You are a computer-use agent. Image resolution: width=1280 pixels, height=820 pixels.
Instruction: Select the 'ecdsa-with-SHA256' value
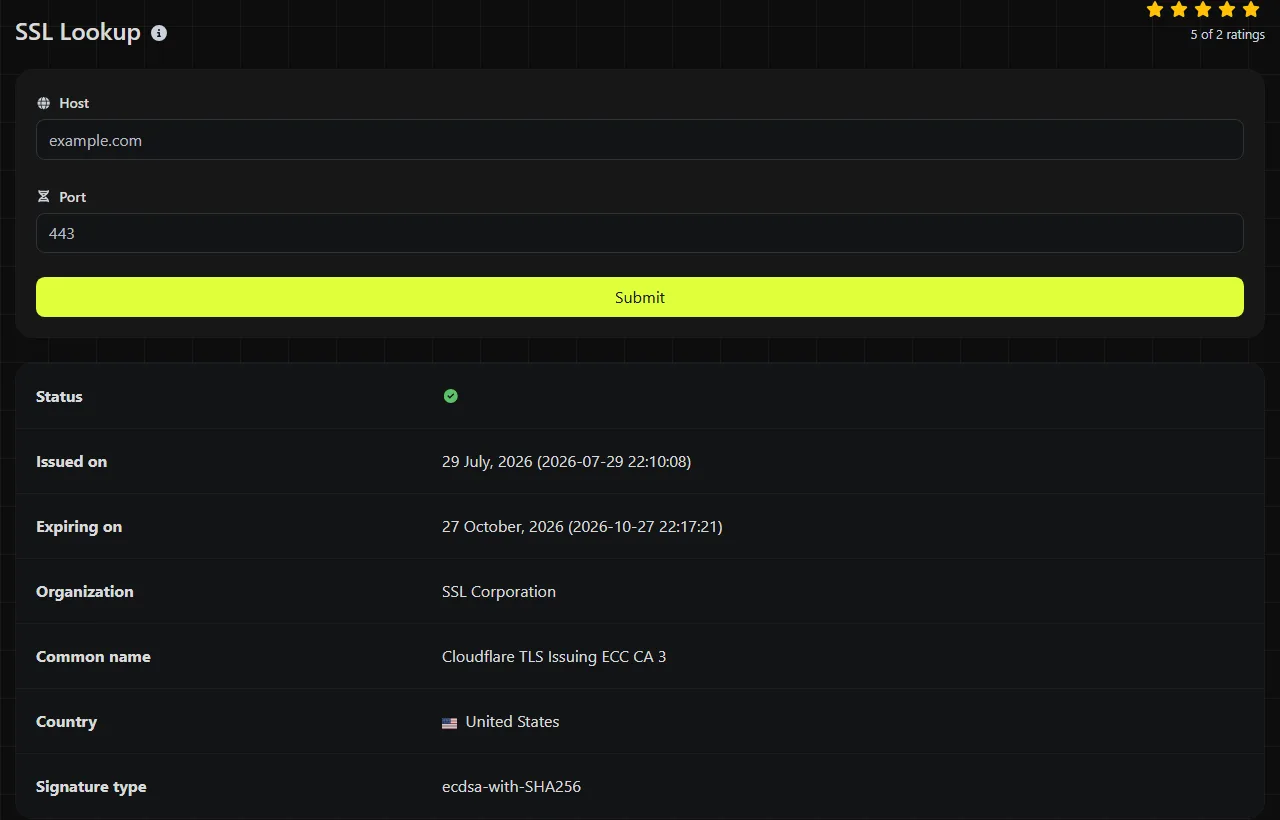511,787
